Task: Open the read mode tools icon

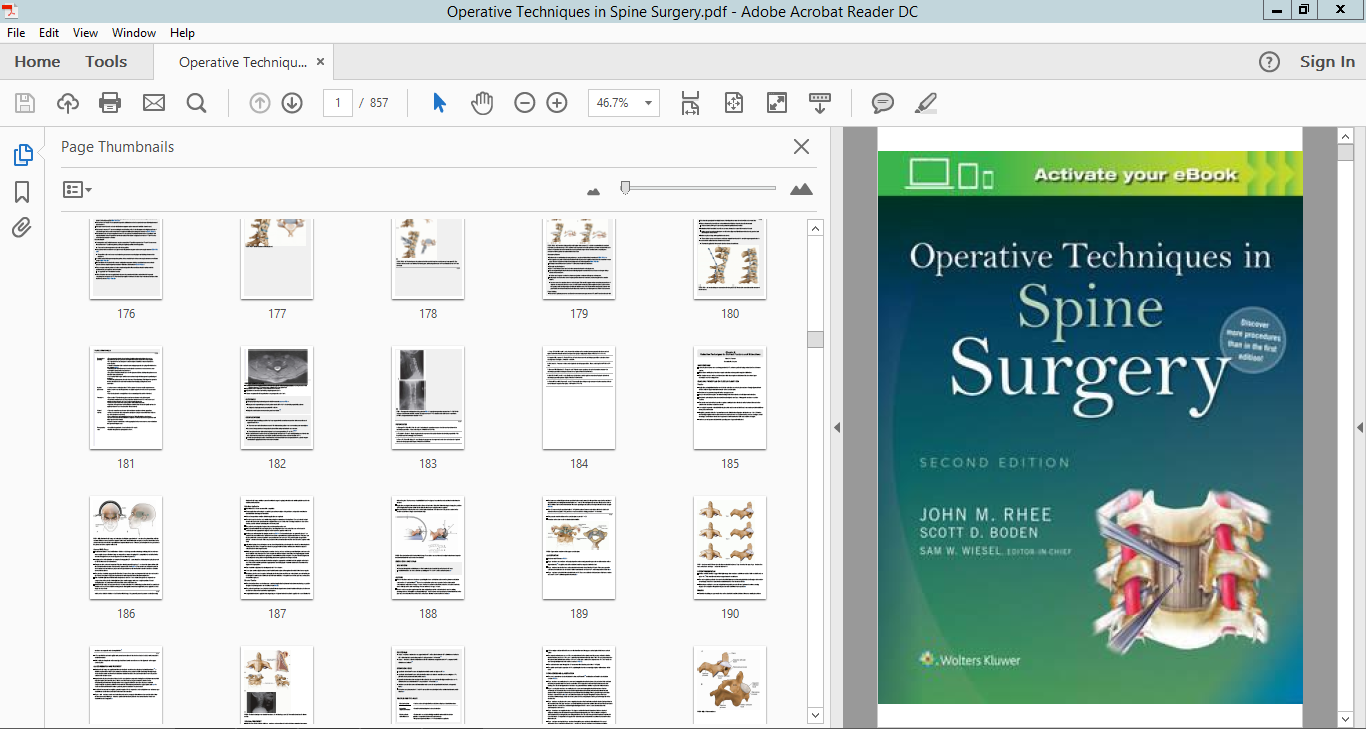Action: 820,103
